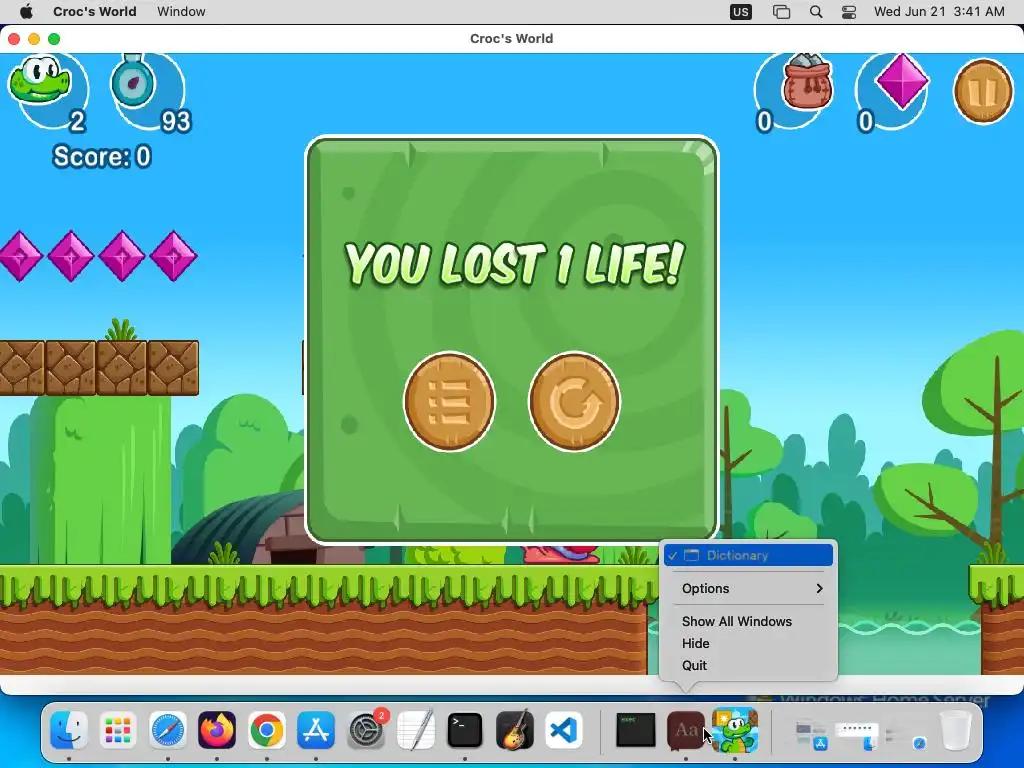The height and width of the screenshot is (768, 1024).
Task: Click the timer value 93
Action: [176, 121]
